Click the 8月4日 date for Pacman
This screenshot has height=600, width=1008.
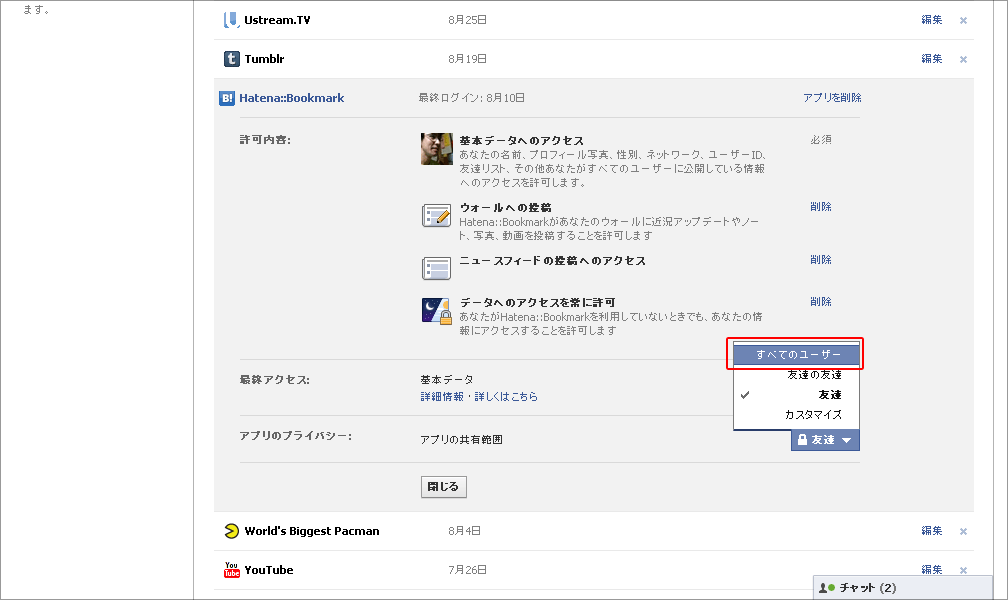[465, 531]
